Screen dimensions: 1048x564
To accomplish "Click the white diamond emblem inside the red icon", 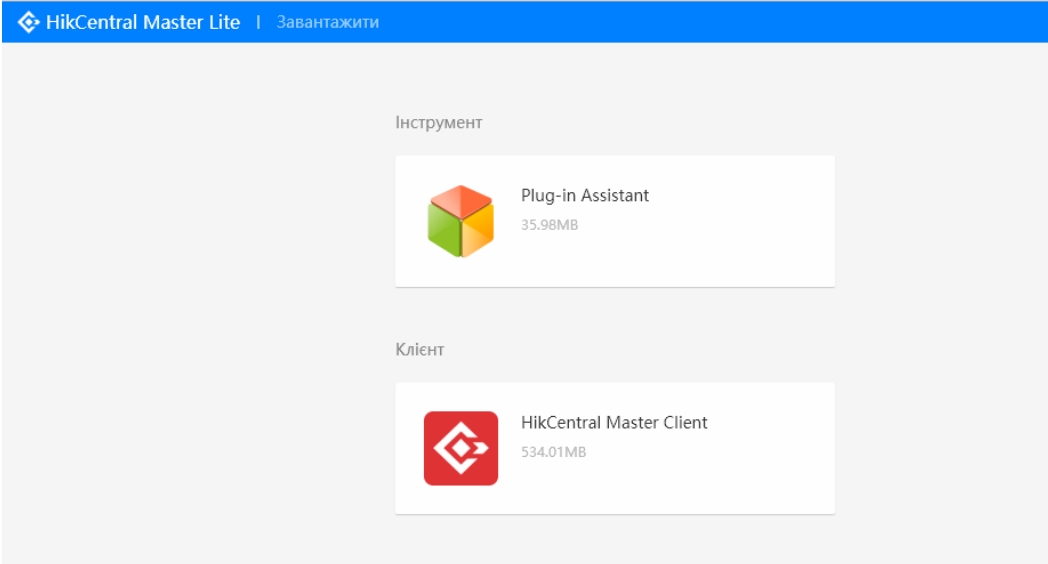I will tap(460, 448).
